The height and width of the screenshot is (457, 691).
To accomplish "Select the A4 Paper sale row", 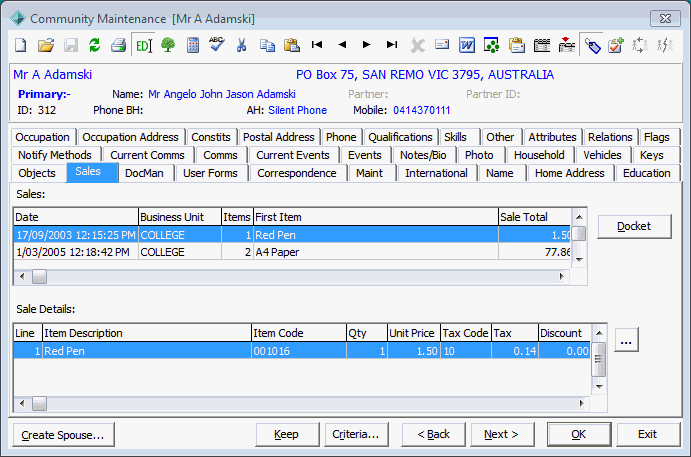I will (x=293, y=252).
